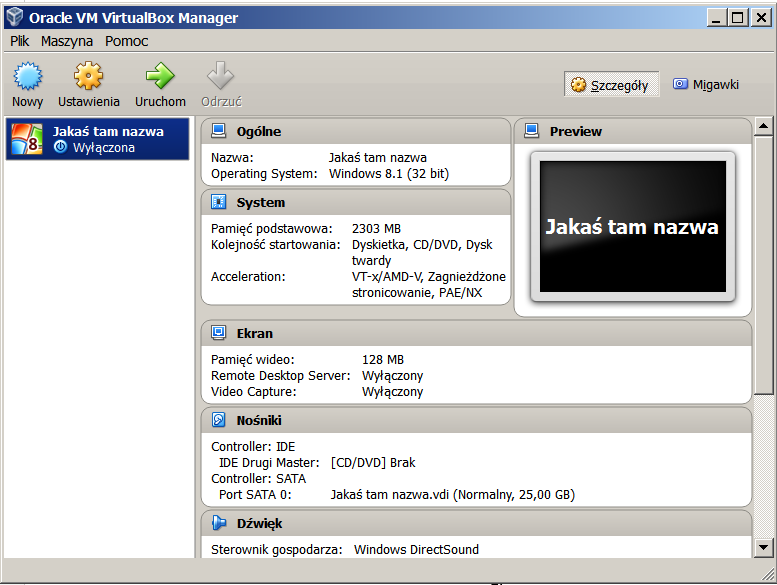Click the Windows 8 icon of the VM
This screenshot has width=777, height=585.
coord(27,139)
